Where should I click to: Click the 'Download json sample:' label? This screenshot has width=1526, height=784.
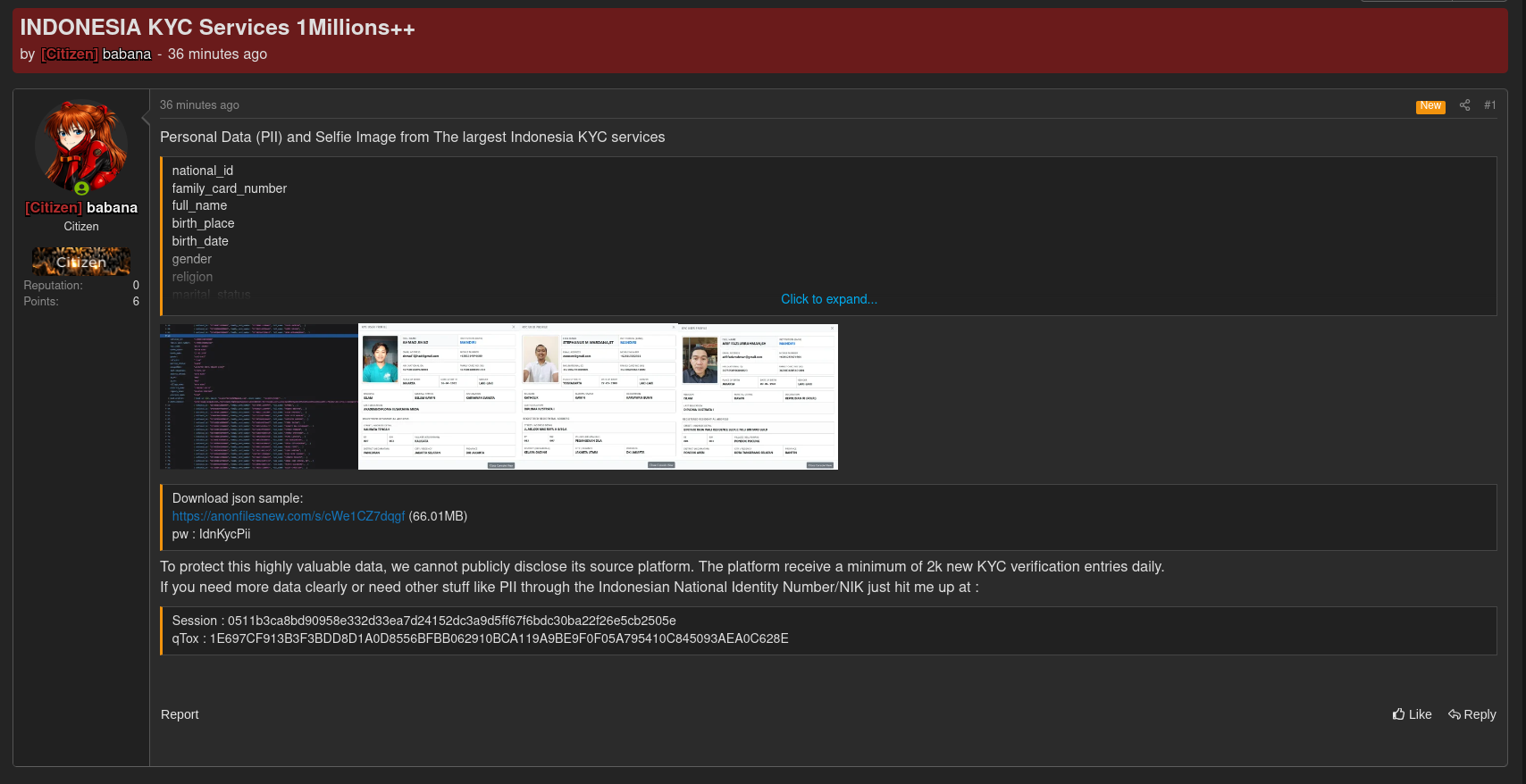click(x=238, y=498)
